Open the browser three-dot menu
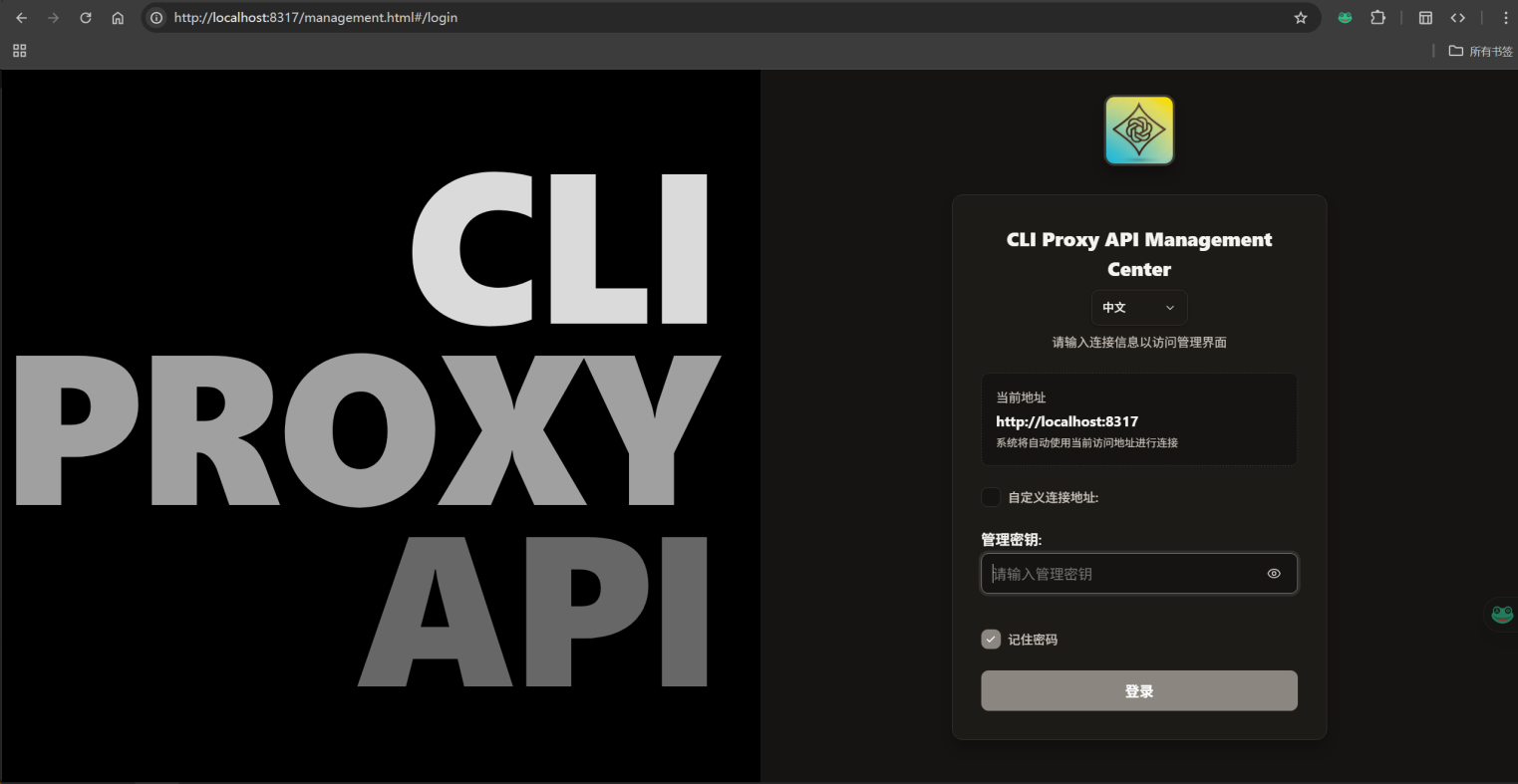The width and height of the screenshot is (1518, 784). [x=1505, y=18]
